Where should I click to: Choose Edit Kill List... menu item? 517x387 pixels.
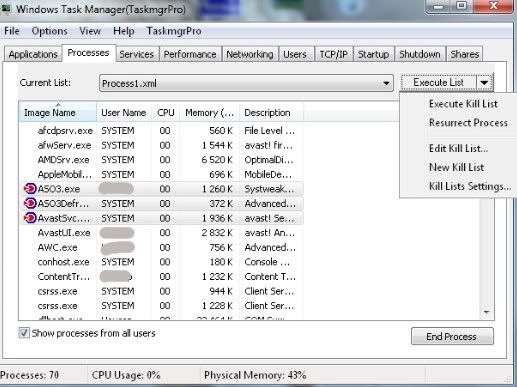pos(458,148)
